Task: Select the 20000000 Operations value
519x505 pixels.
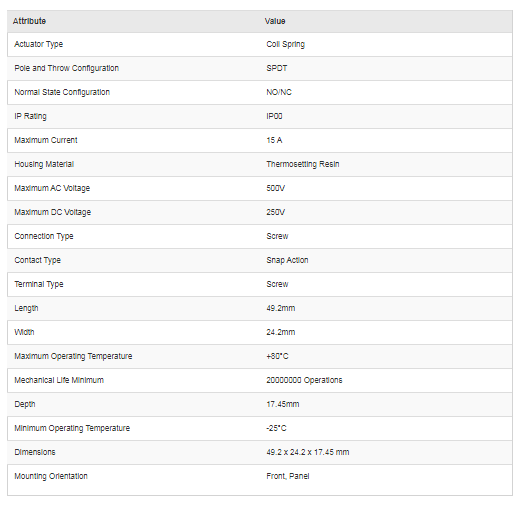Action: (x=304, y=380)
